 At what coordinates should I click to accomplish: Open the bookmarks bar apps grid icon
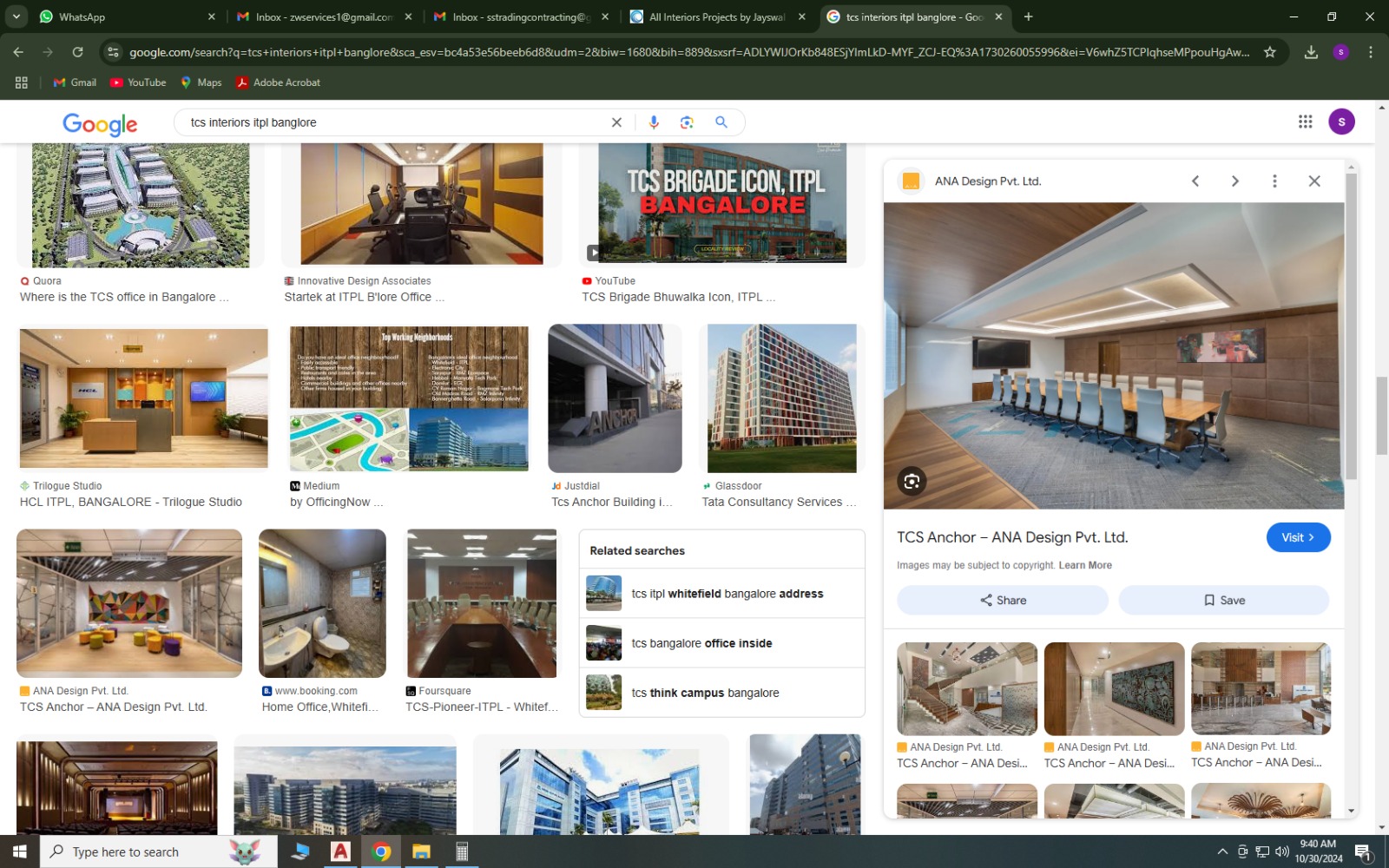[22, 82]
